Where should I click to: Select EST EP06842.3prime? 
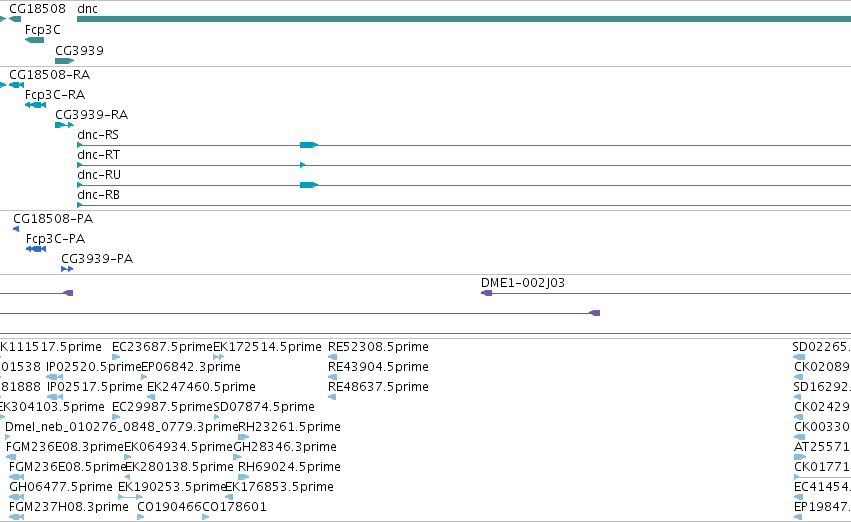pyautogui.click(x=191, y=367)
